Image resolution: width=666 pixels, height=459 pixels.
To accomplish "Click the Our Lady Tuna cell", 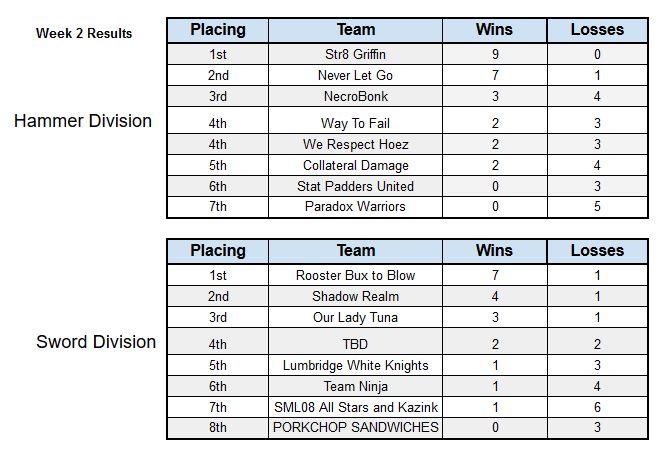I will [356, 317].
